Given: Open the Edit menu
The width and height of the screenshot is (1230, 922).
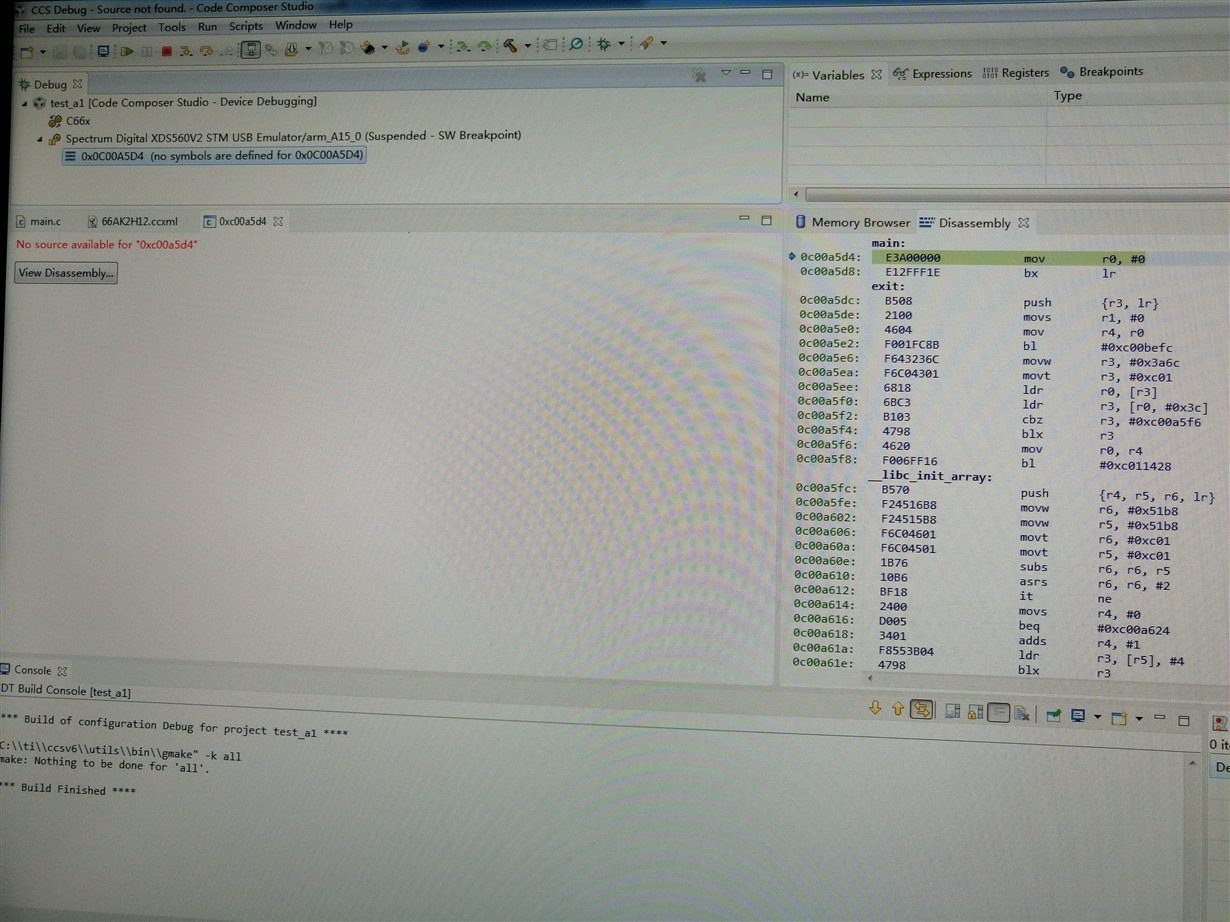Looking at the screenshot, I should (x=56, y=28).
